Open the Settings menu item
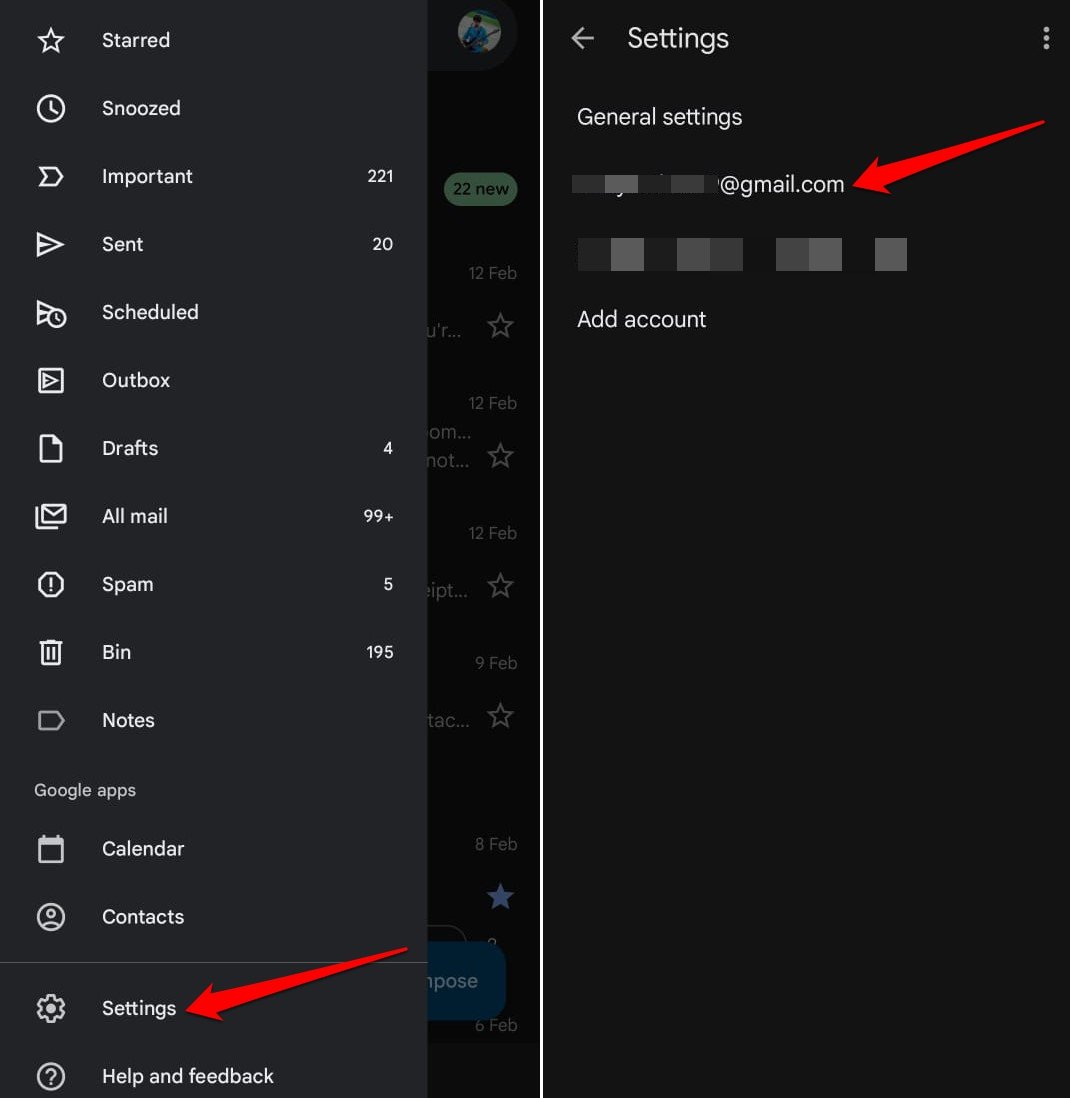Image resolution: width=1070 pixels, height=1098 pixels. 139,1008
